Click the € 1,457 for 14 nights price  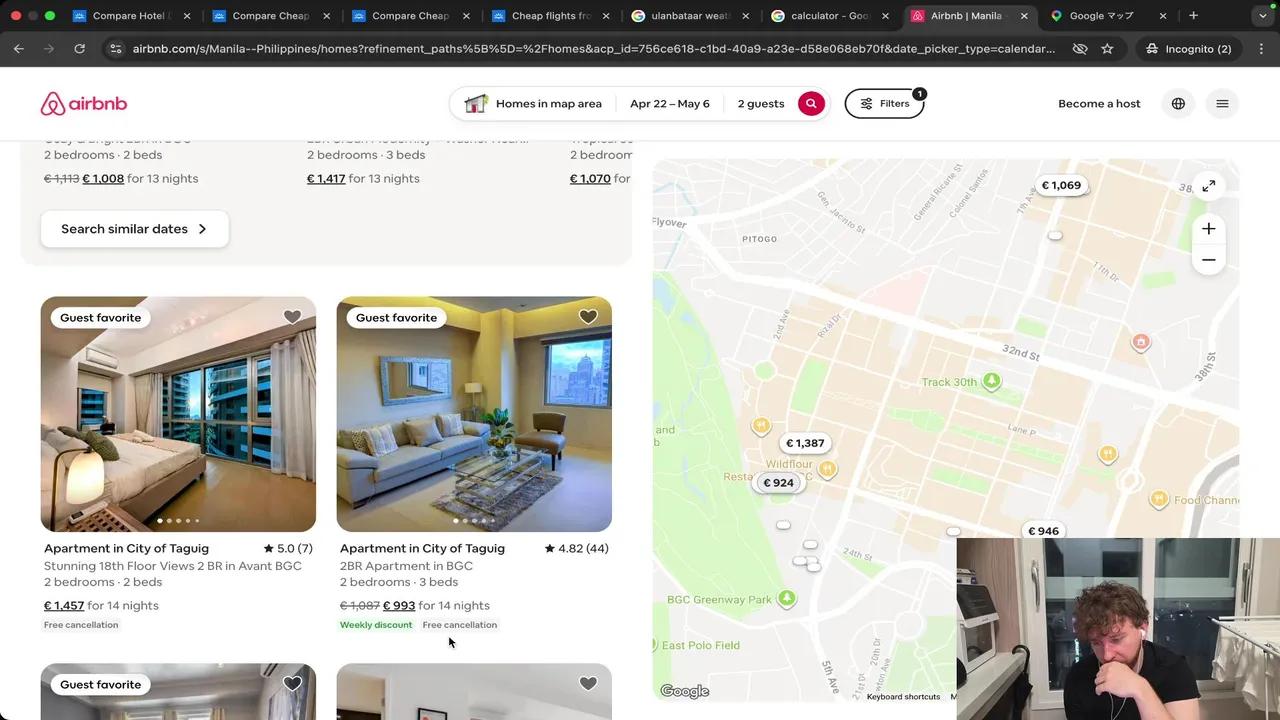101,605
